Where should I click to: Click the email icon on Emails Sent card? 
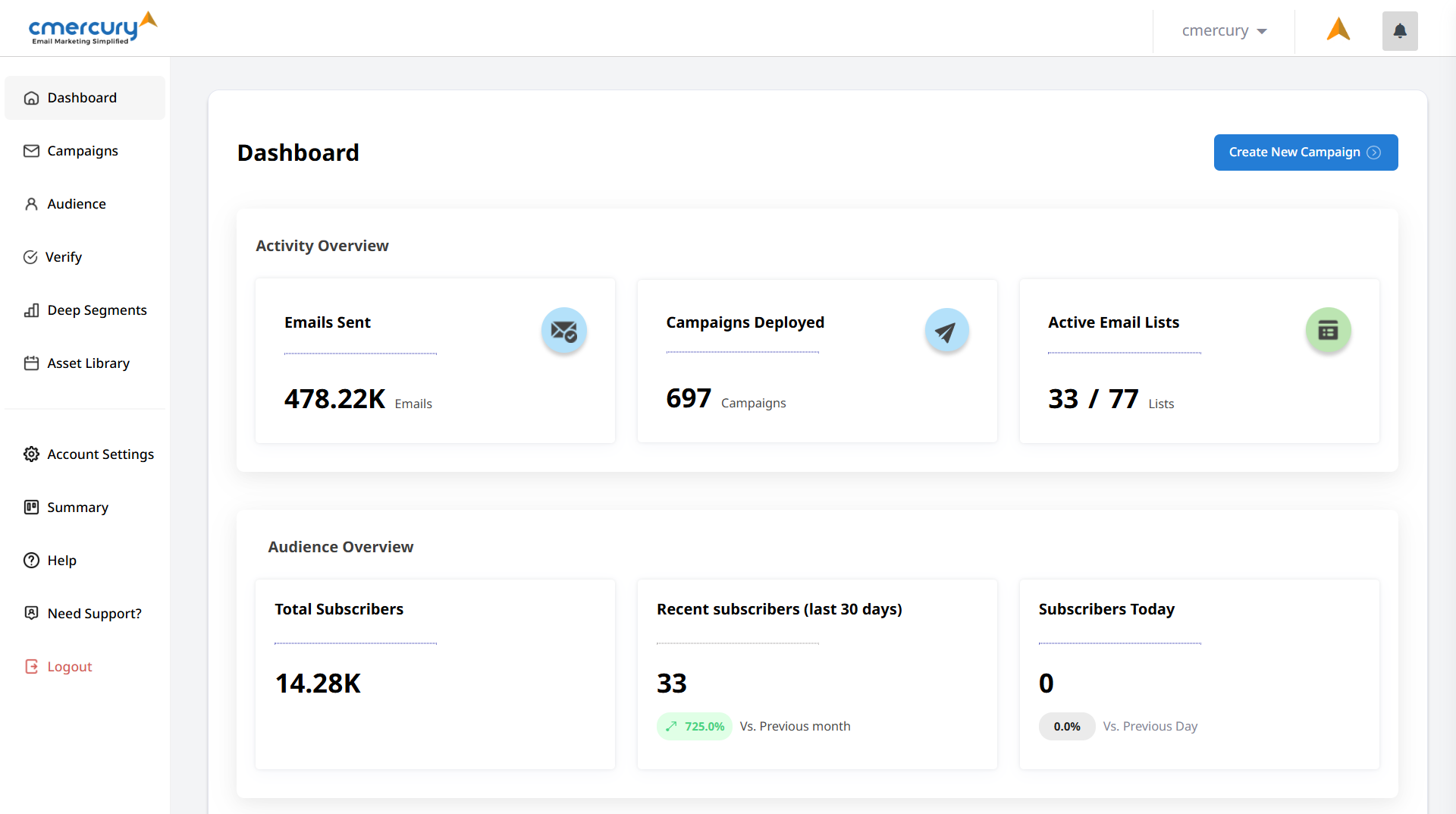click(563, 330)
